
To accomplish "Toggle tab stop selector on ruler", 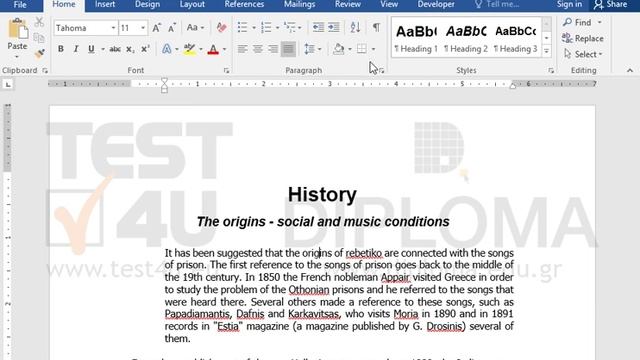I will click(x=8, y=84).
